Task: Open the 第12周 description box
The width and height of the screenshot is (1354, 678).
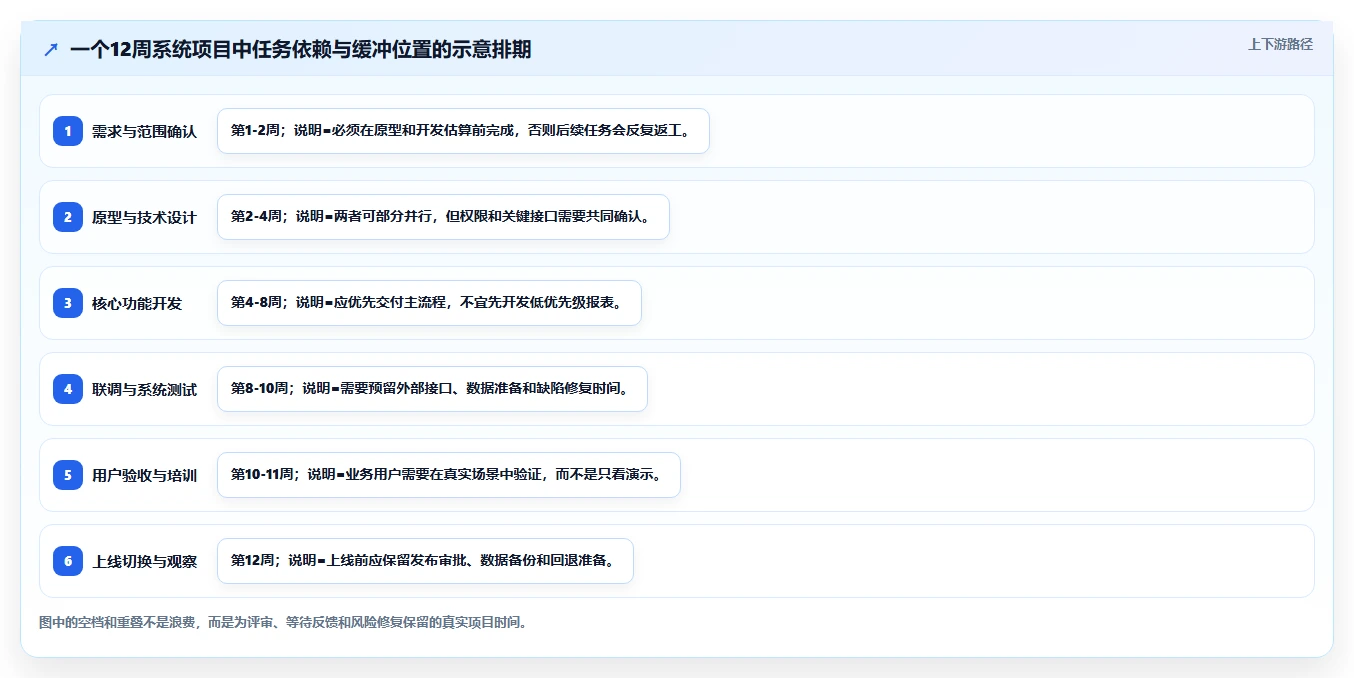Action: pos(425,561)
